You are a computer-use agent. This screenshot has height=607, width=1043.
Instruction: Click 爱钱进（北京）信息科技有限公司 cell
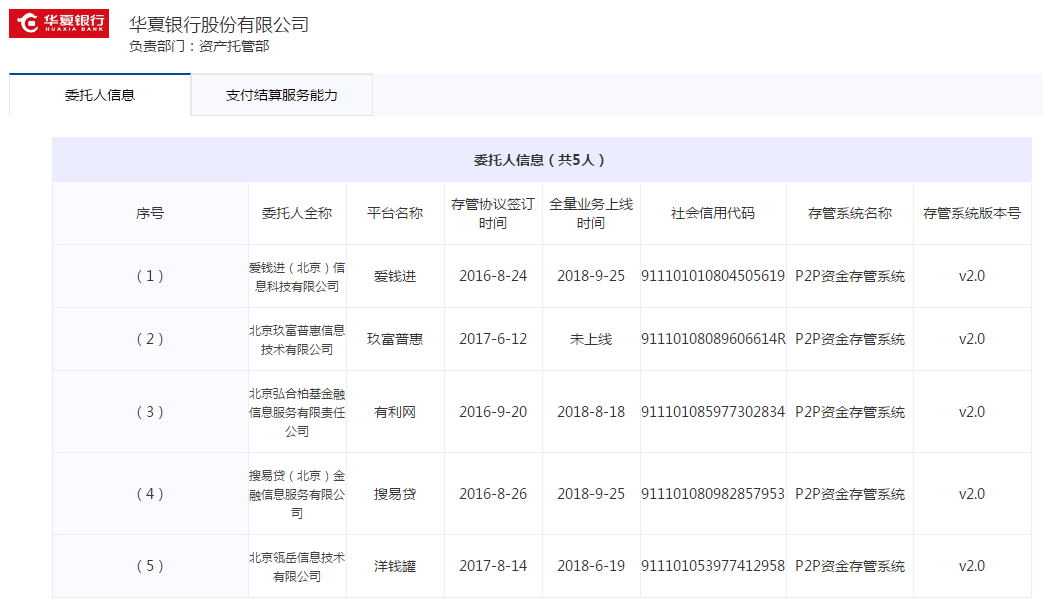[x=297, y=277]
